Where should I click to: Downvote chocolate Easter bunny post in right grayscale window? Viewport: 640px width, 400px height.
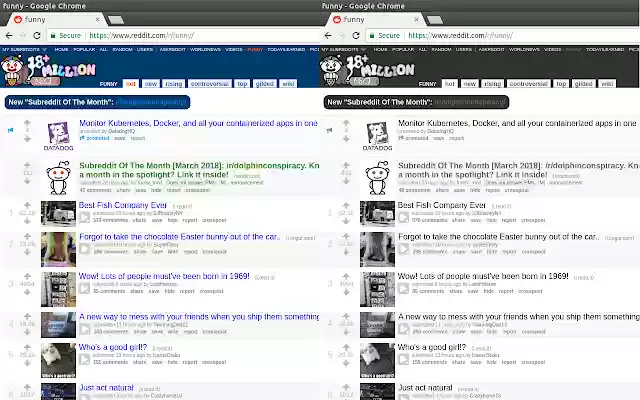346,252
